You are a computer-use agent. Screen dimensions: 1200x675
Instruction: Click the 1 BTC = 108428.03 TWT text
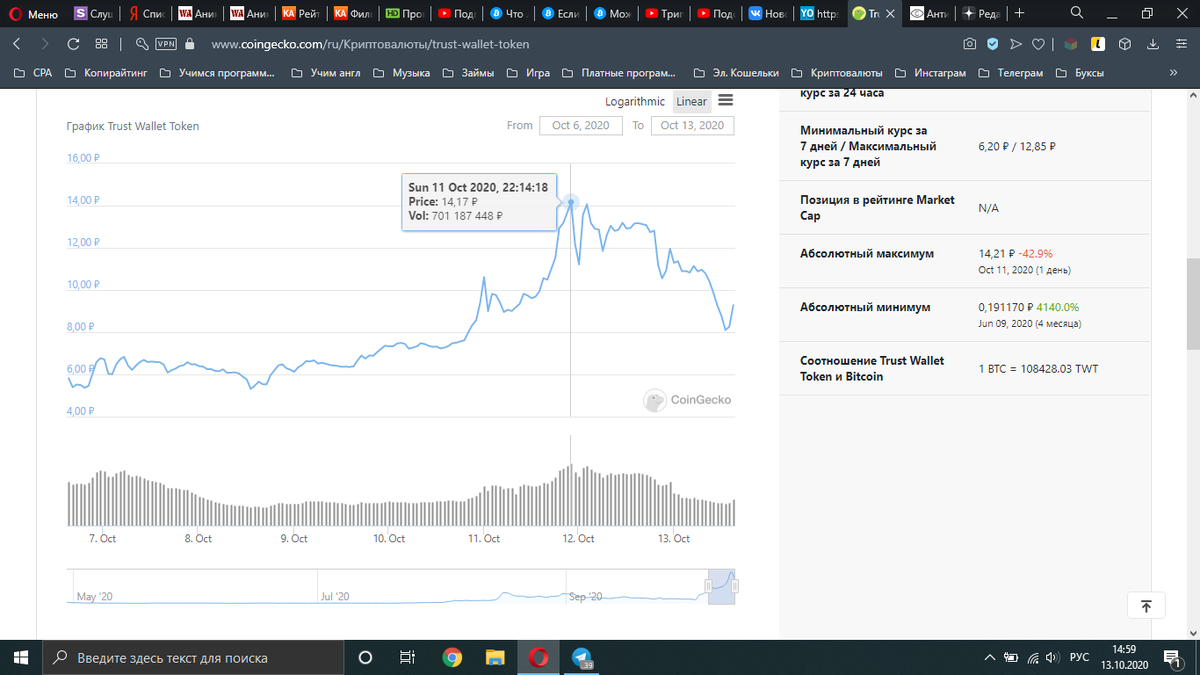[1038, 369]
